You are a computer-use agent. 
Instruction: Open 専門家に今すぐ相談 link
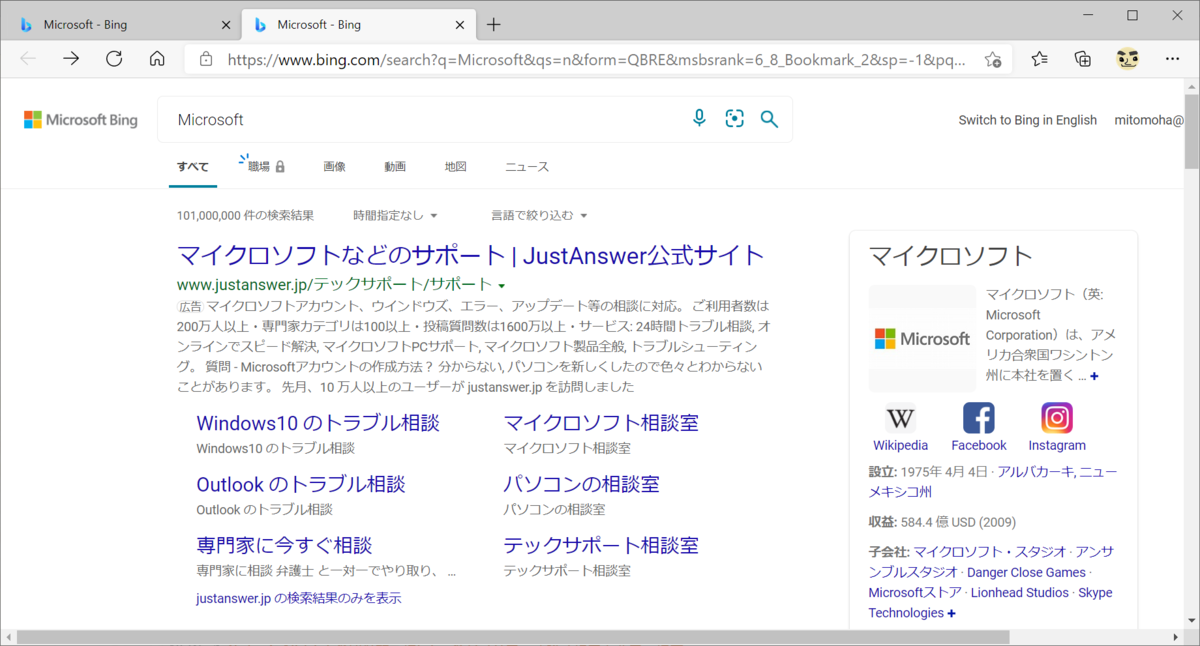pyautogui.click(x=284, y=545)
